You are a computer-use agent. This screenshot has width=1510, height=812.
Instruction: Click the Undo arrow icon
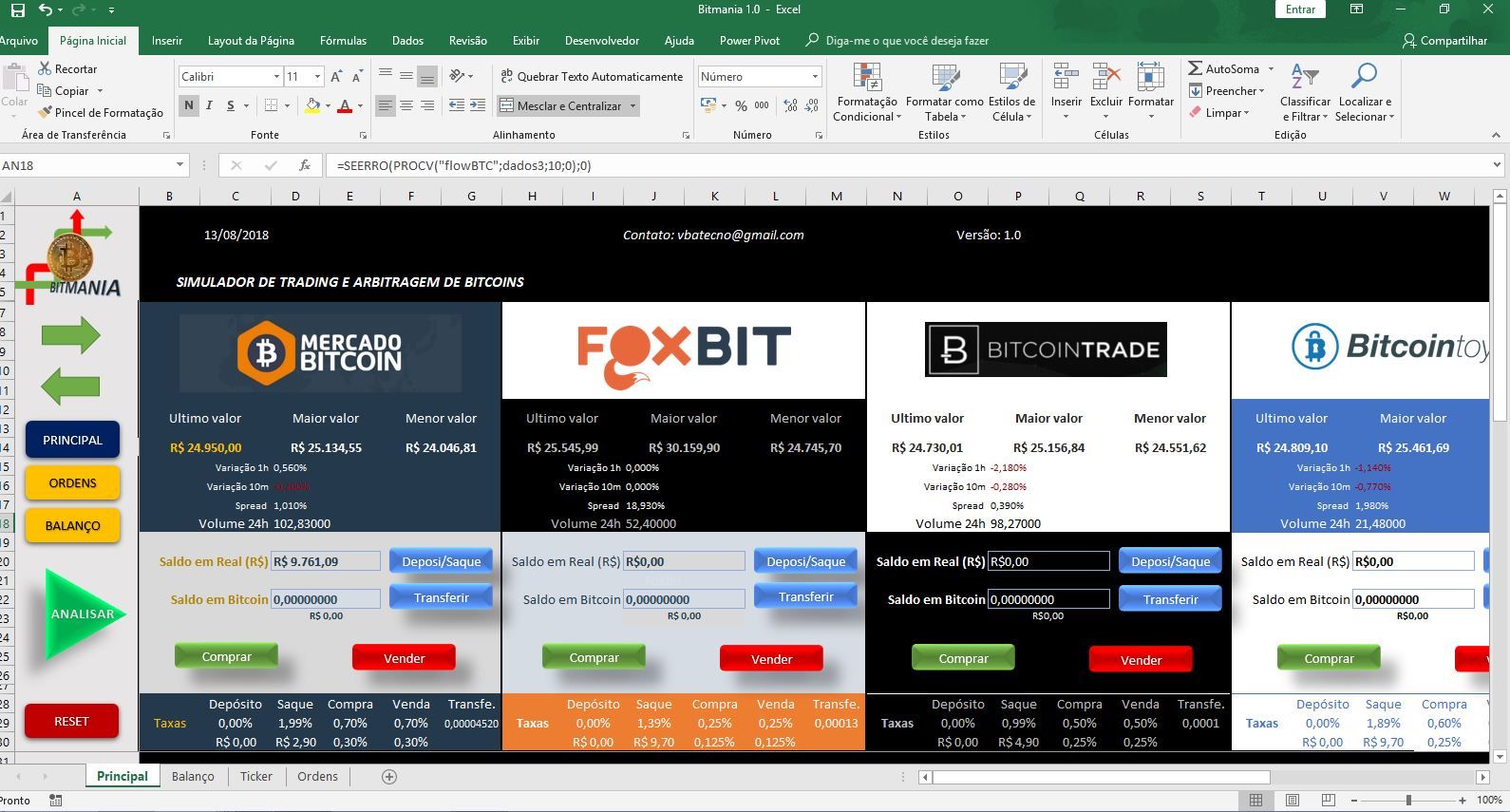pos(45,9)
